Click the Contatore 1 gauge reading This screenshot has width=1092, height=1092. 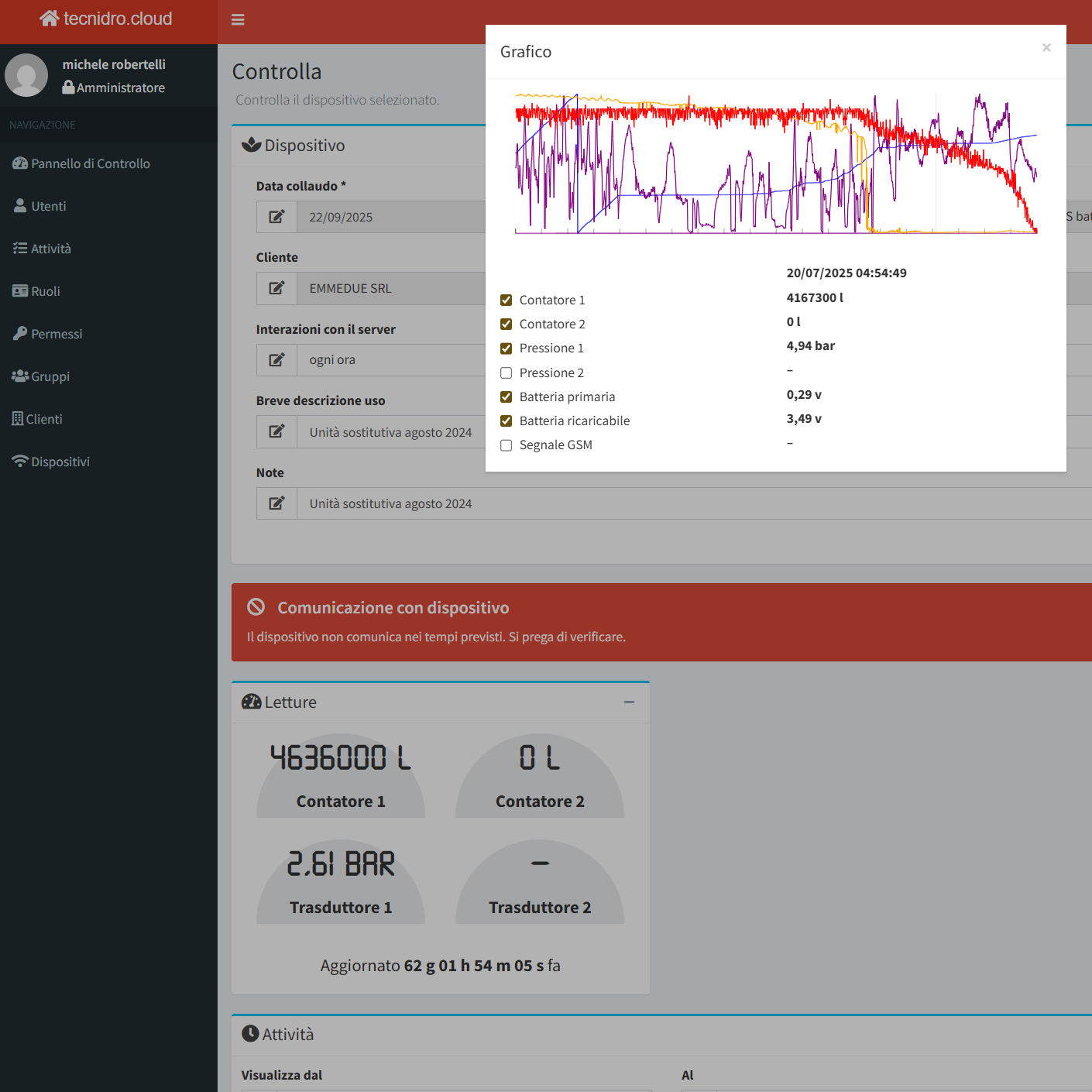pyautogui.click(x=341, y=757)
